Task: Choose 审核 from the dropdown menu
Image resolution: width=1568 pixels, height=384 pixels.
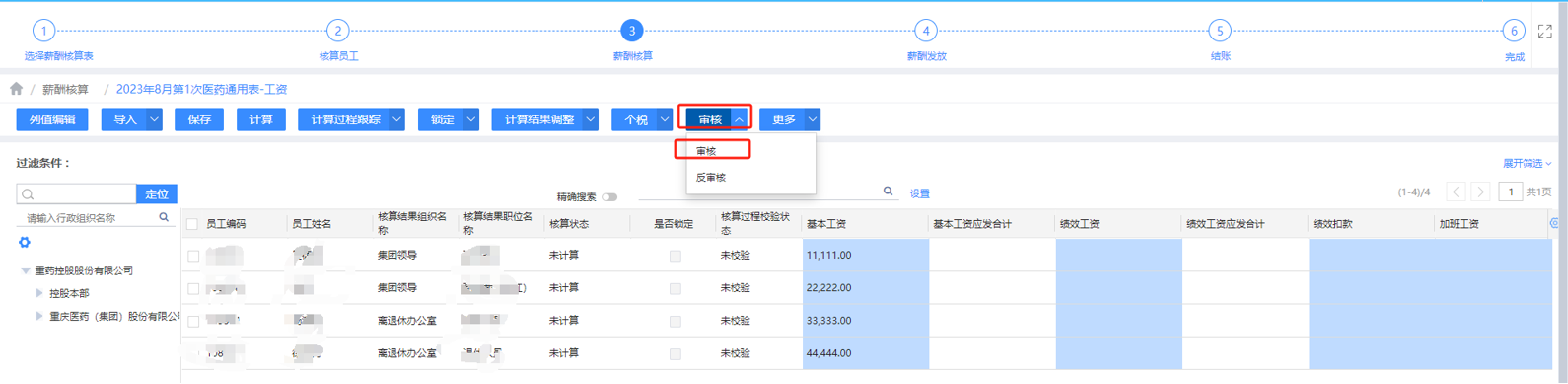Action: pos(706,151)
